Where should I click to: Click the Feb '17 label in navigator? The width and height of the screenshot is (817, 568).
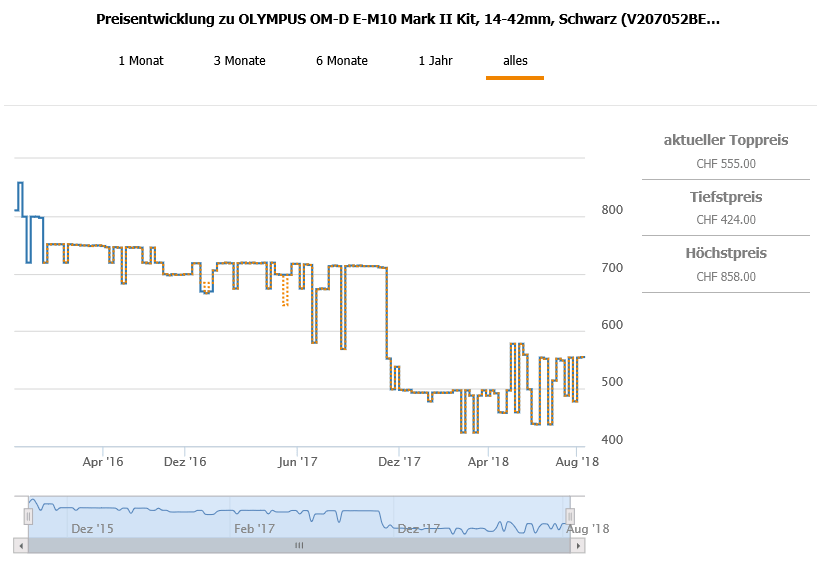(254, 528)
